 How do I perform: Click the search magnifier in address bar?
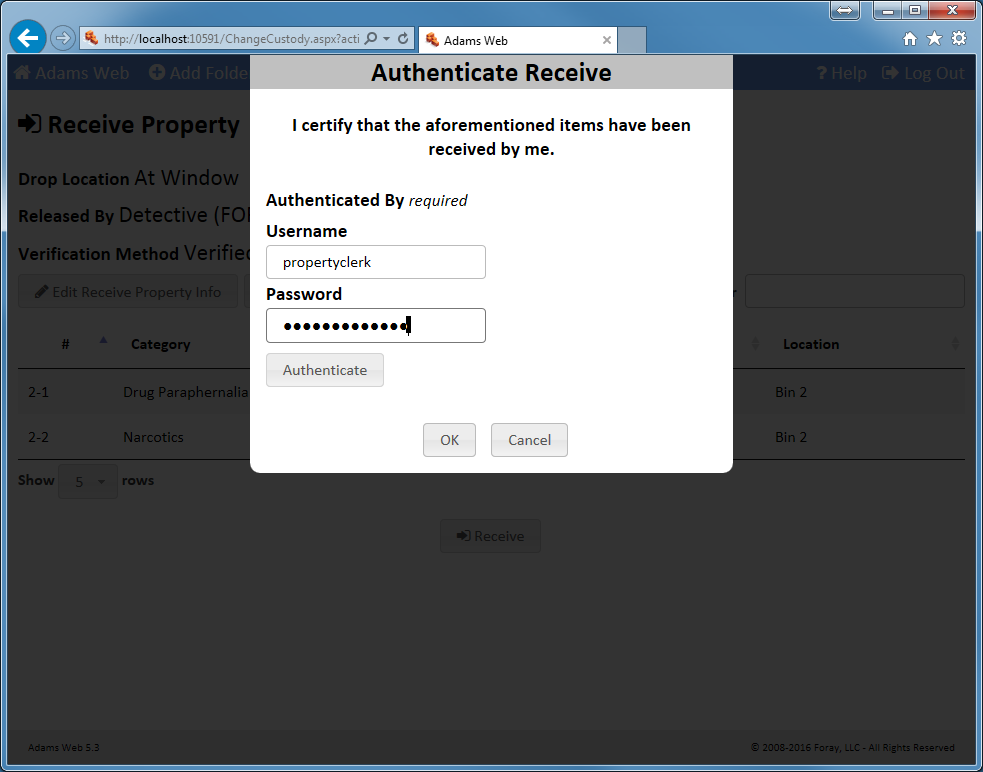tap(371, 39)
